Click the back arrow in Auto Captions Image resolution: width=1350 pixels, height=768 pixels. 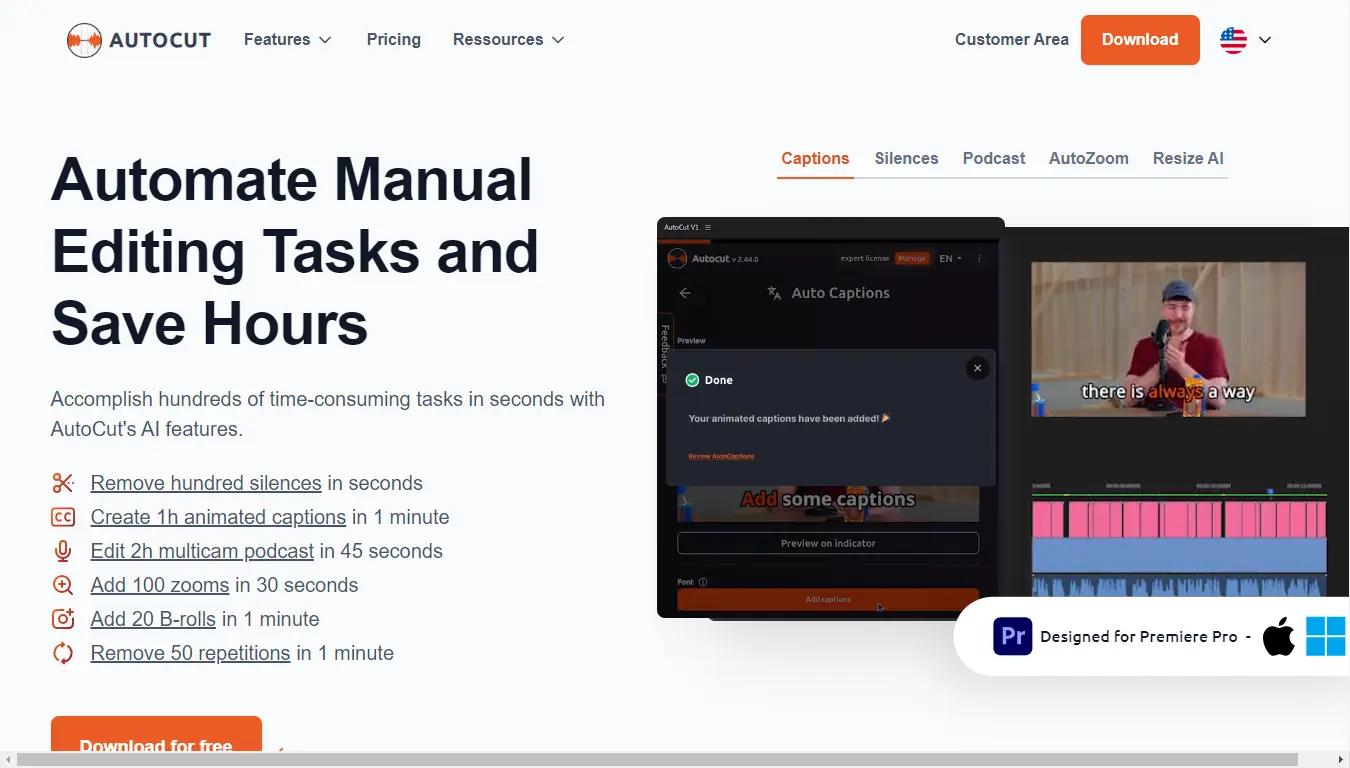685,293
